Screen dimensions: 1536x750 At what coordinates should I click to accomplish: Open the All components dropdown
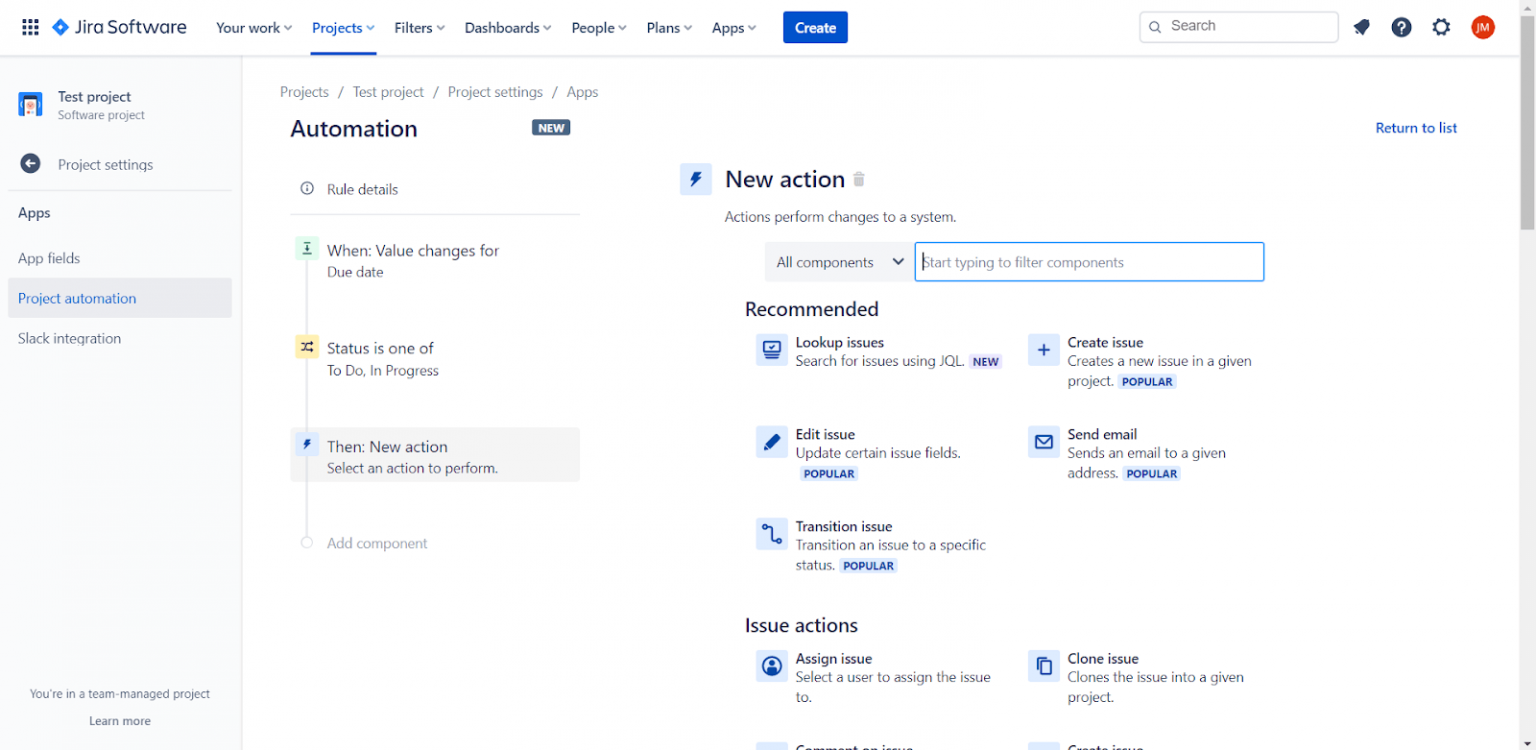click(838, 261)
